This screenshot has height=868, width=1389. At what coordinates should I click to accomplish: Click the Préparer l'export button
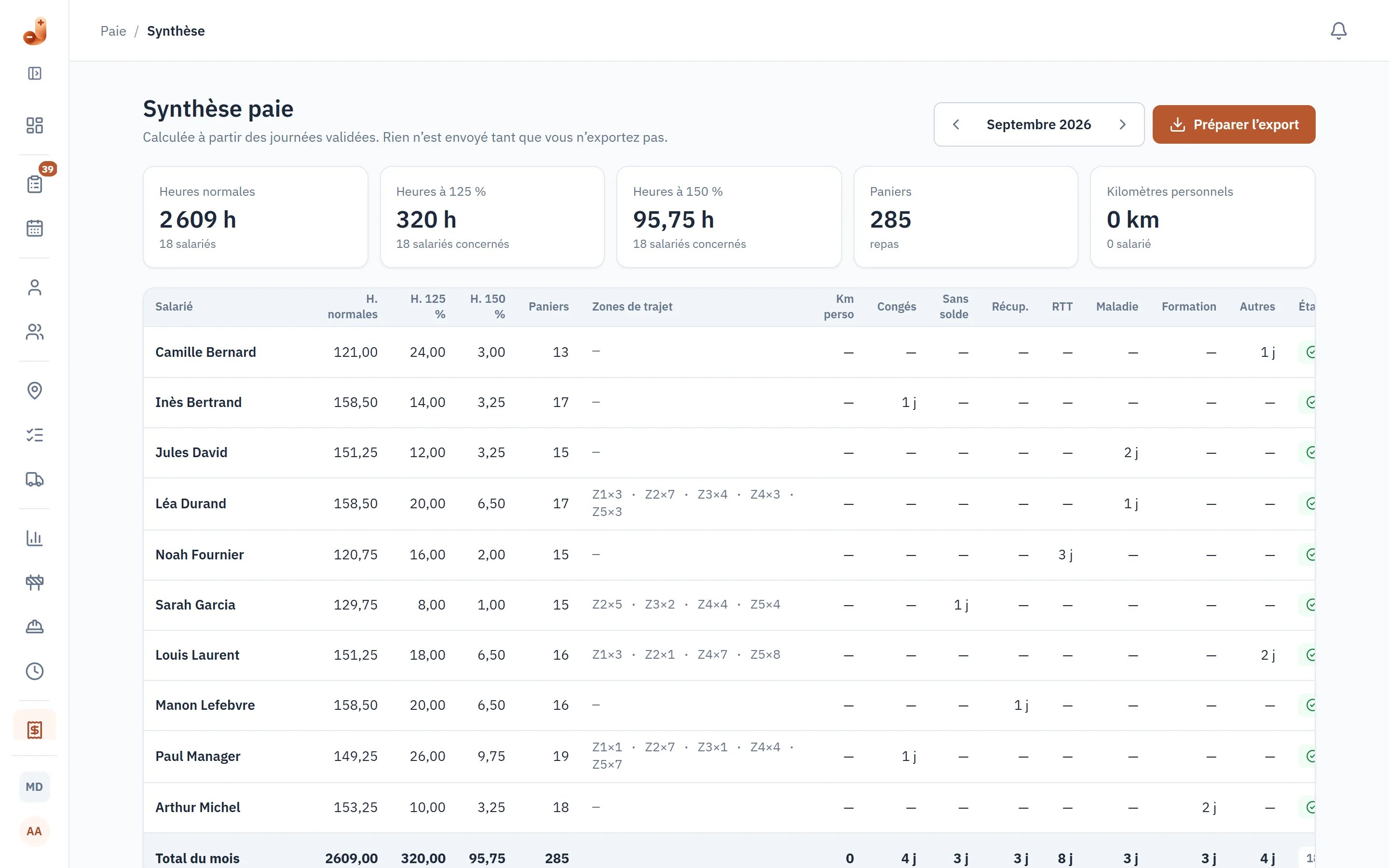pyautogui.click(x=1233, y=124)
